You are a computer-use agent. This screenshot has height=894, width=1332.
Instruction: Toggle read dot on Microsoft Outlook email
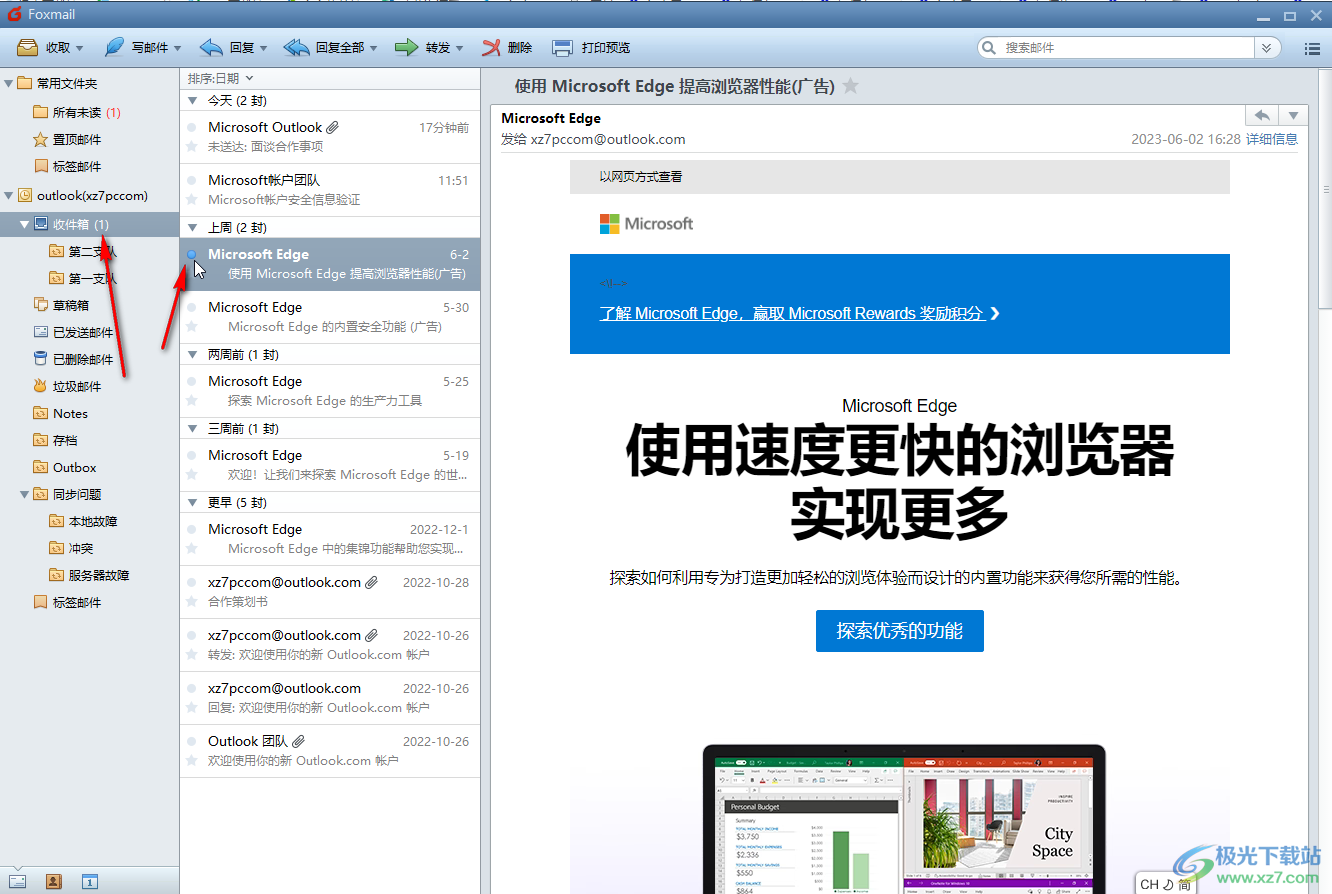(x=191, y=127)
